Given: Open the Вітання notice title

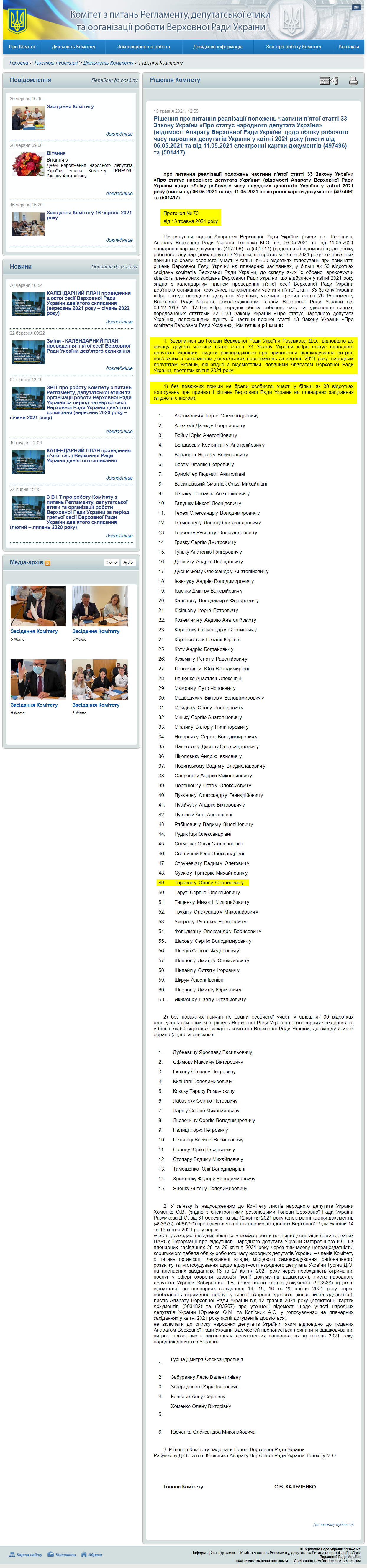Looking at the screenshot, I should pos(56,153).
